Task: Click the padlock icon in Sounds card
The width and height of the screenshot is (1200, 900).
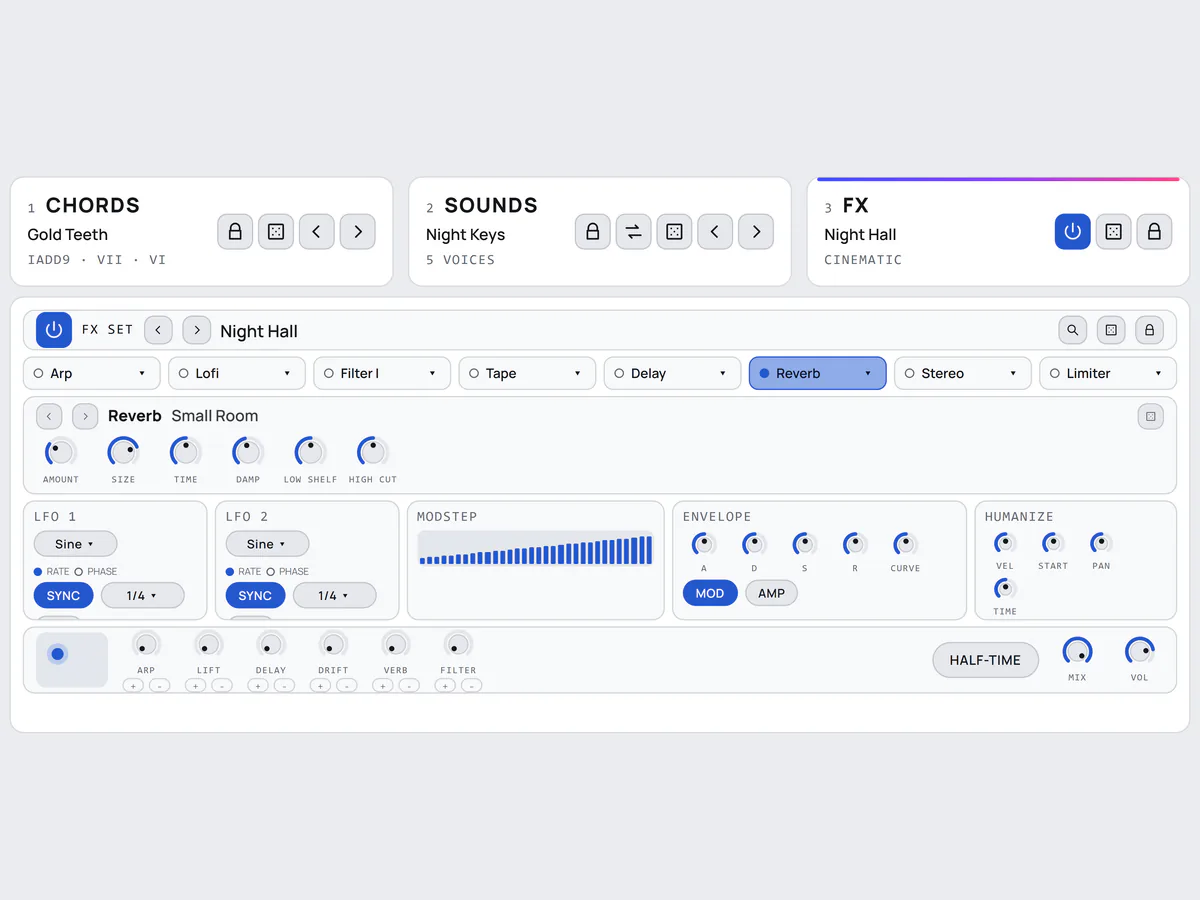Action: [x=592, y=232]
